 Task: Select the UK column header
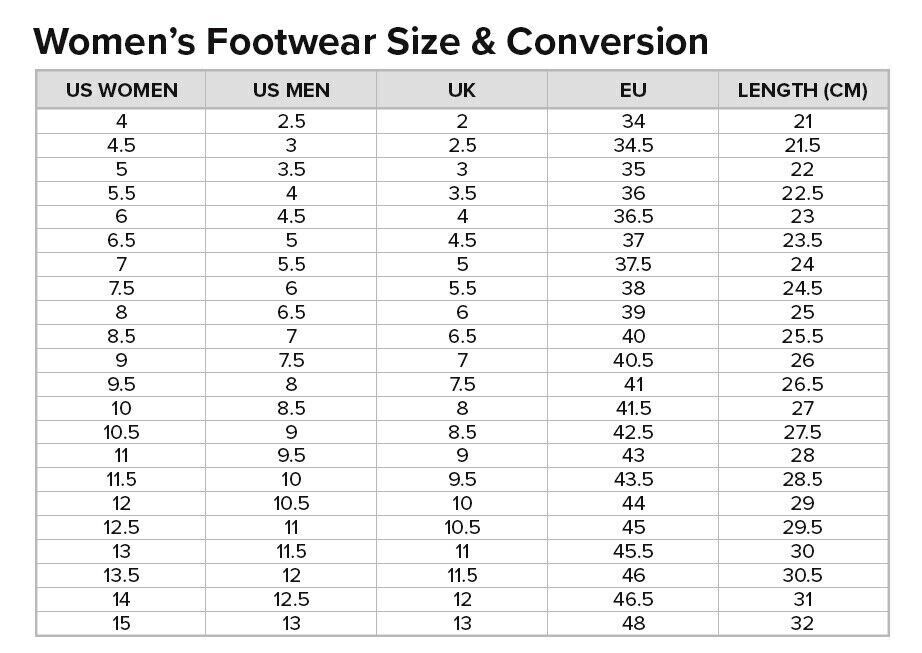tap(462, 90)
